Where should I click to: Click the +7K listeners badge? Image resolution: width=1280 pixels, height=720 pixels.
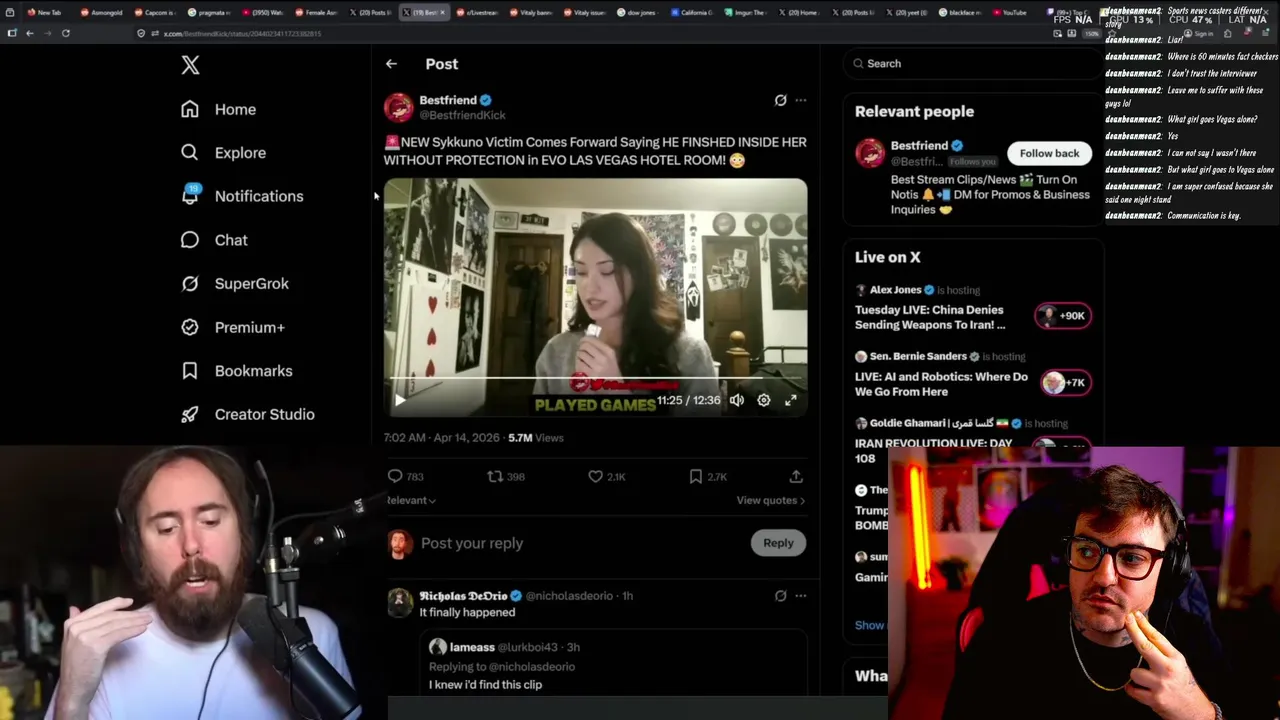coord(1066,383)
